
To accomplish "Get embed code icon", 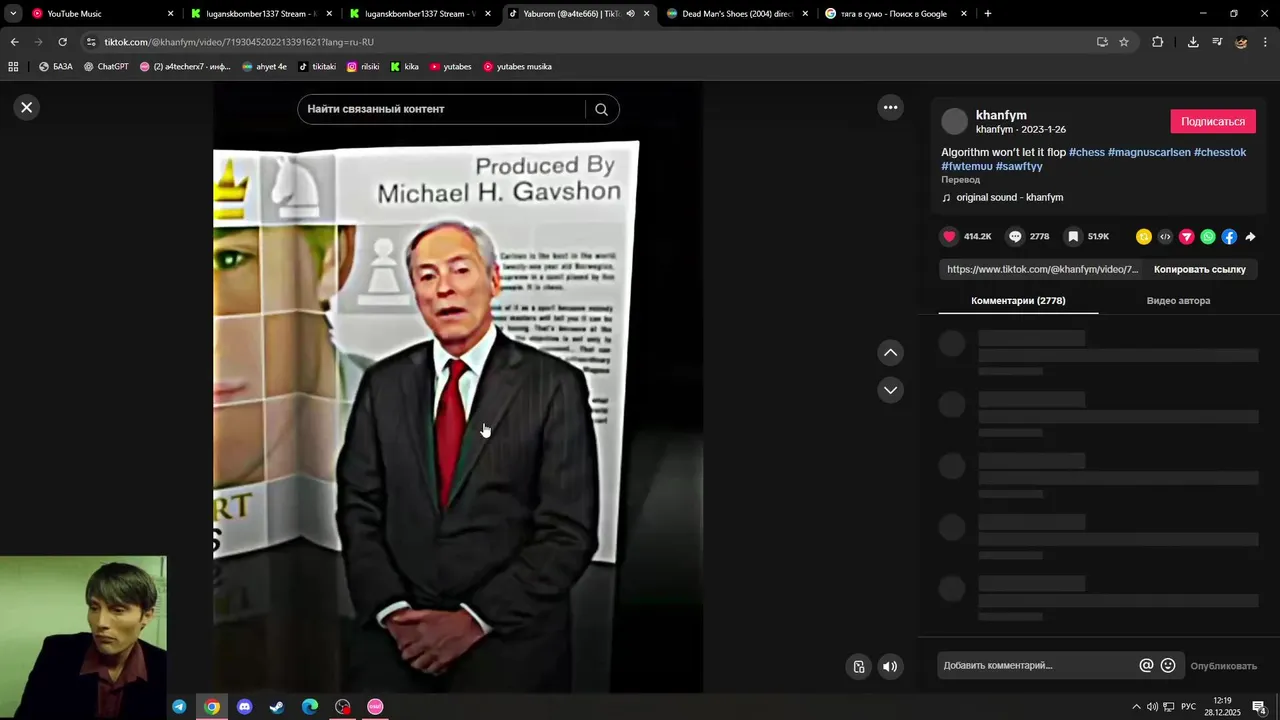I will coord(1165,237).
